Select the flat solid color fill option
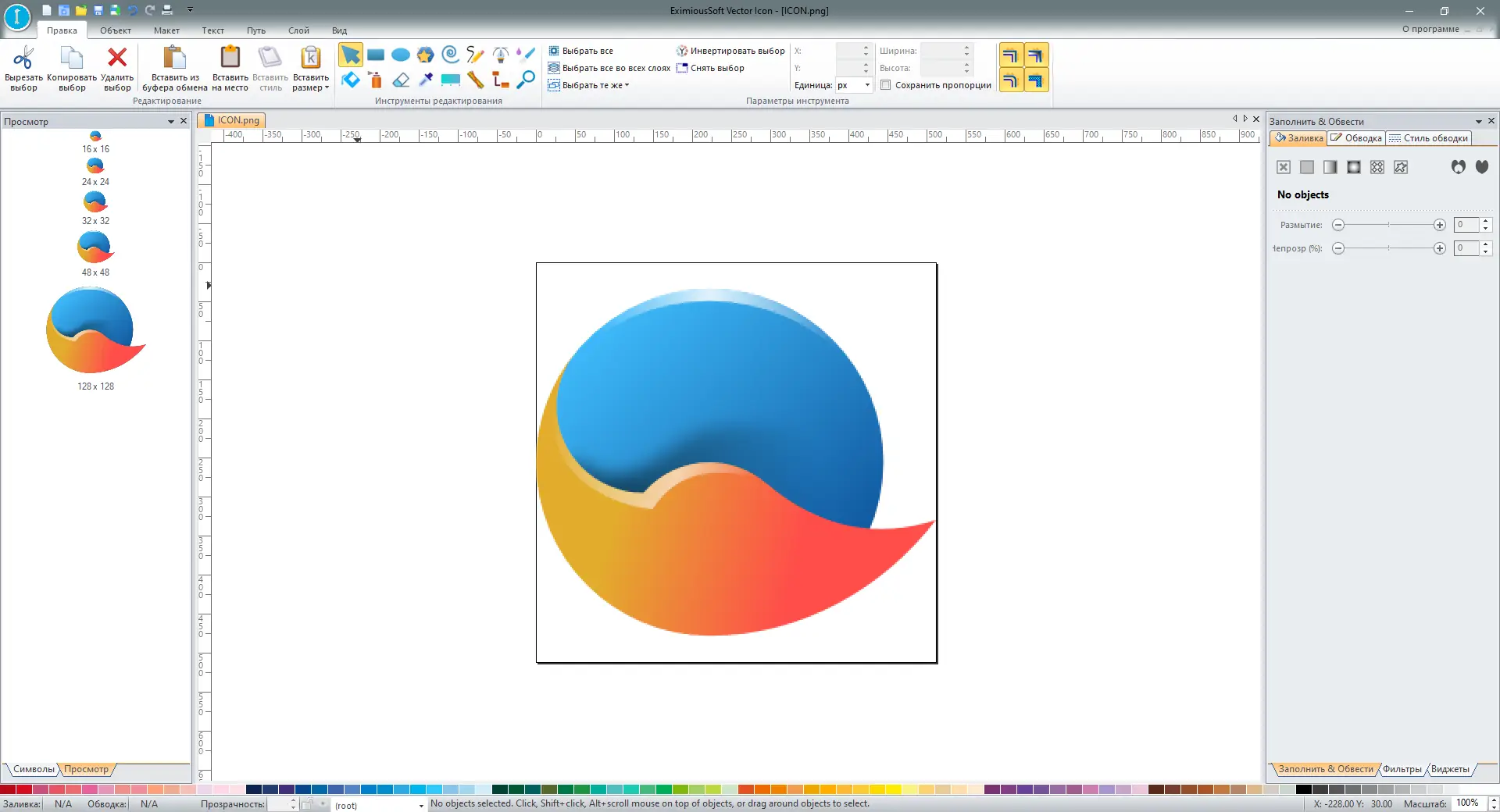Image resolution: width=1500 pixels, height=812 pixels. (1307, 167)
